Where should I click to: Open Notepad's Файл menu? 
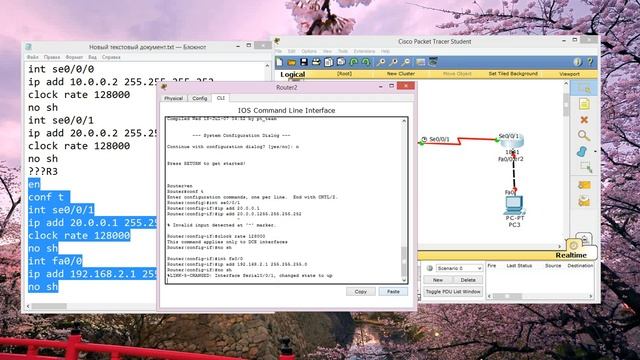pyautogui.click(x=33, y=57)
